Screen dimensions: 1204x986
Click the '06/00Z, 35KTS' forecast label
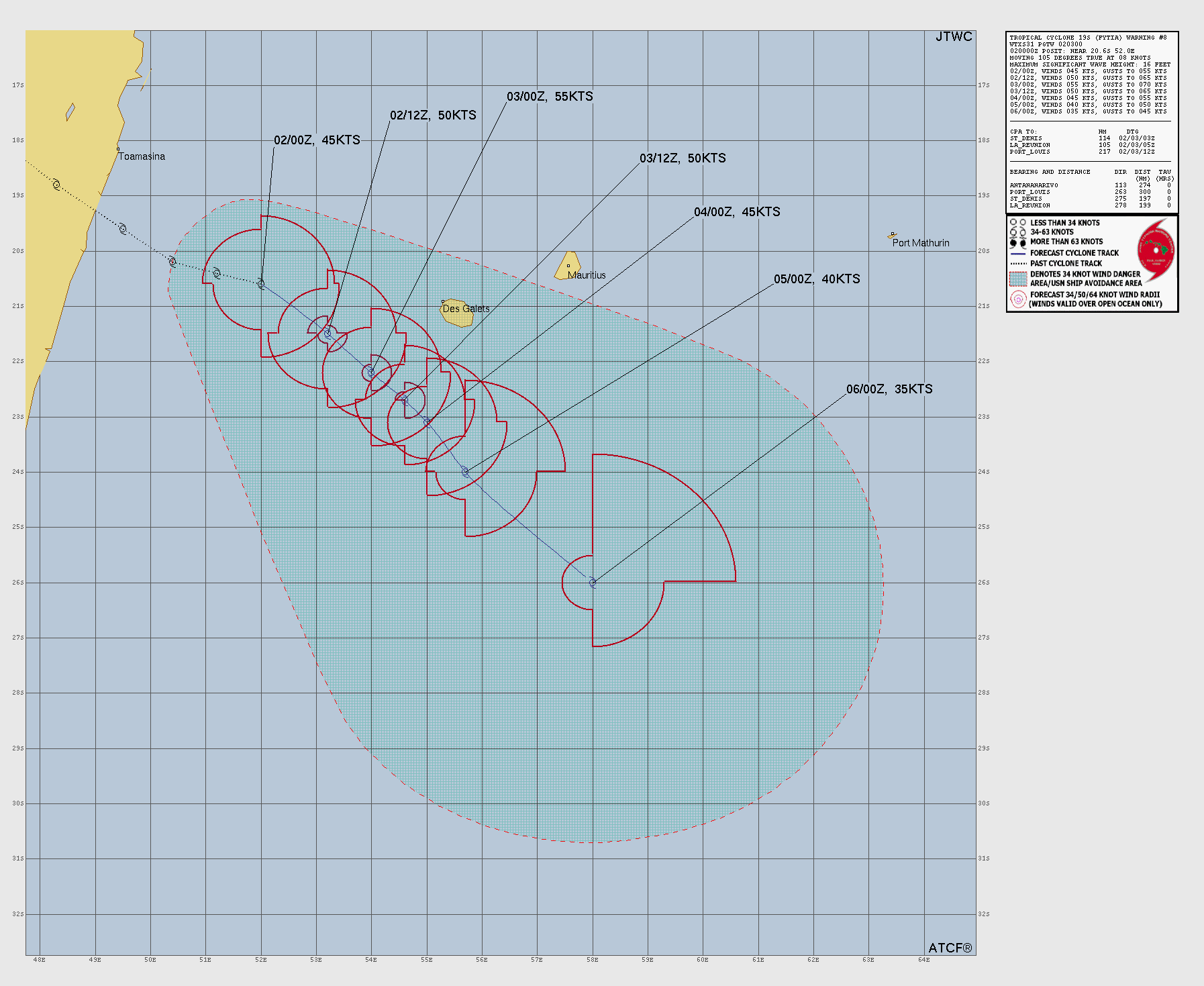889,389
